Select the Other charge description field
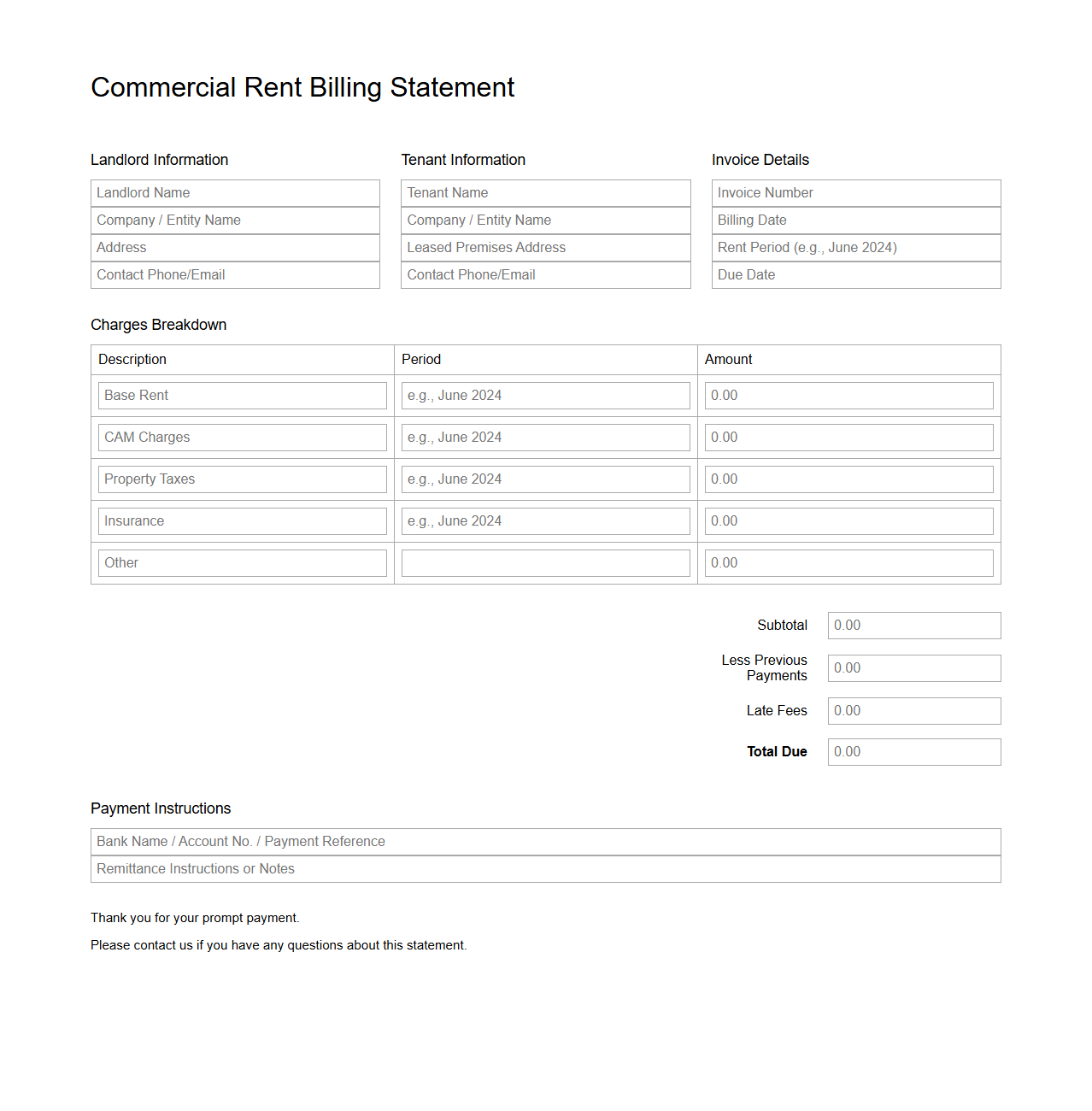Screen dimensions: 1092x1111 click(242, 562)
